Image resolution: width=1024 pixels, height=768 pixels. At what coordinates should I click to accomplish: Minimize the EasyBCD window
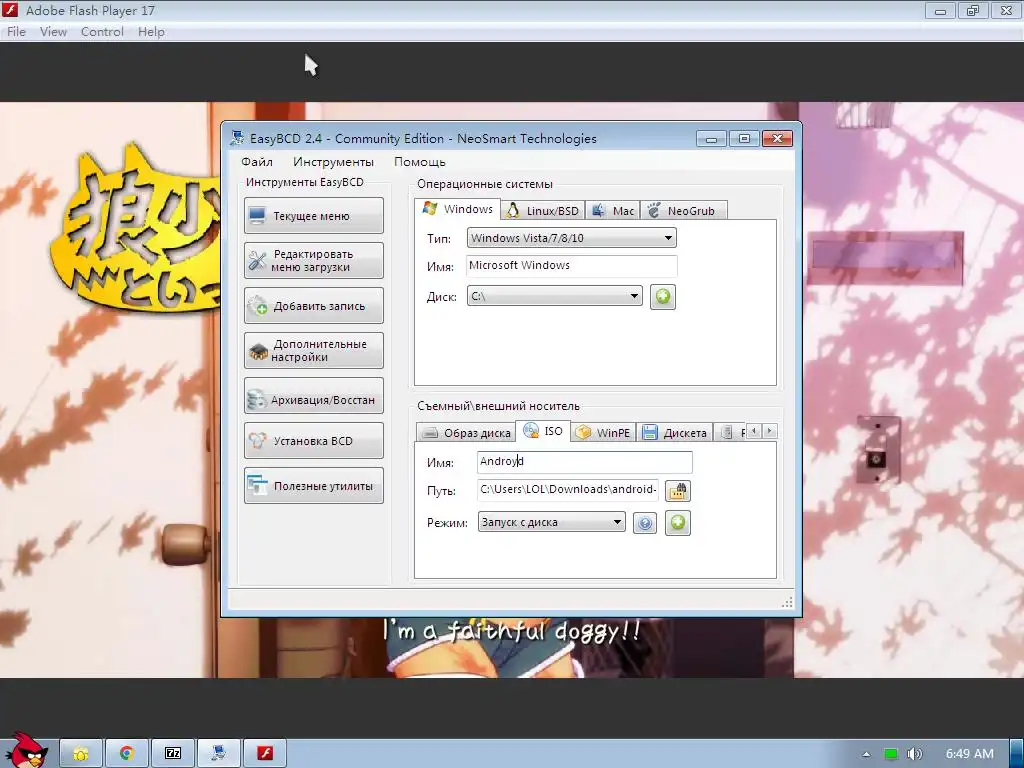[x=711, y=138]
